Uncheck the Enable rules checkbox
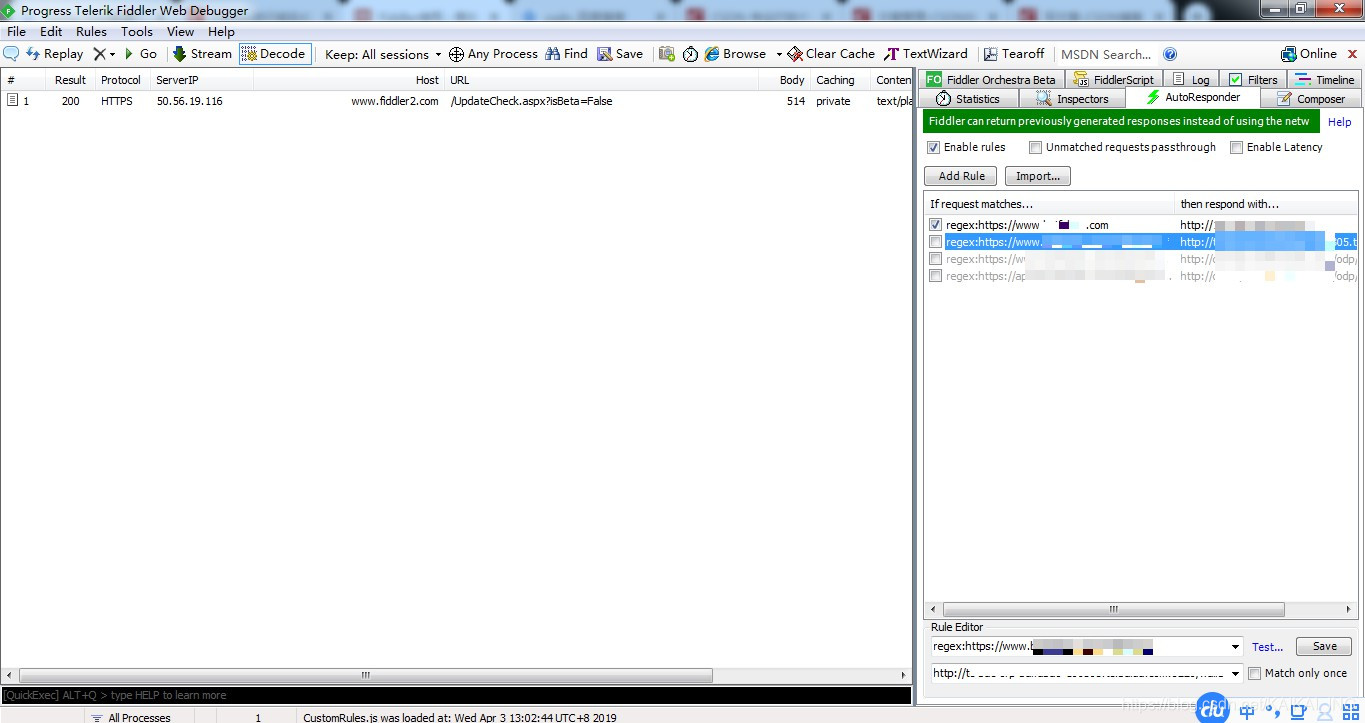Image resolution: width=1365 pixels, height=723 pixels. pyautogui.click(x=934, y=147)
